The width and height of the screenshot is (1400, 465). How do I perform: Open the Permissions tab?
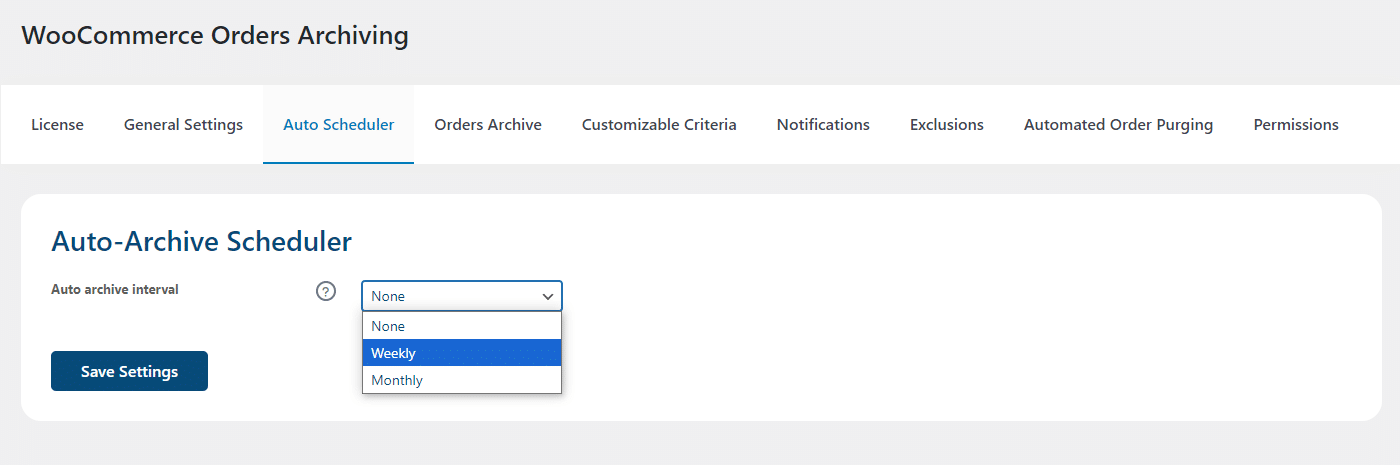tap(1296, 125)
